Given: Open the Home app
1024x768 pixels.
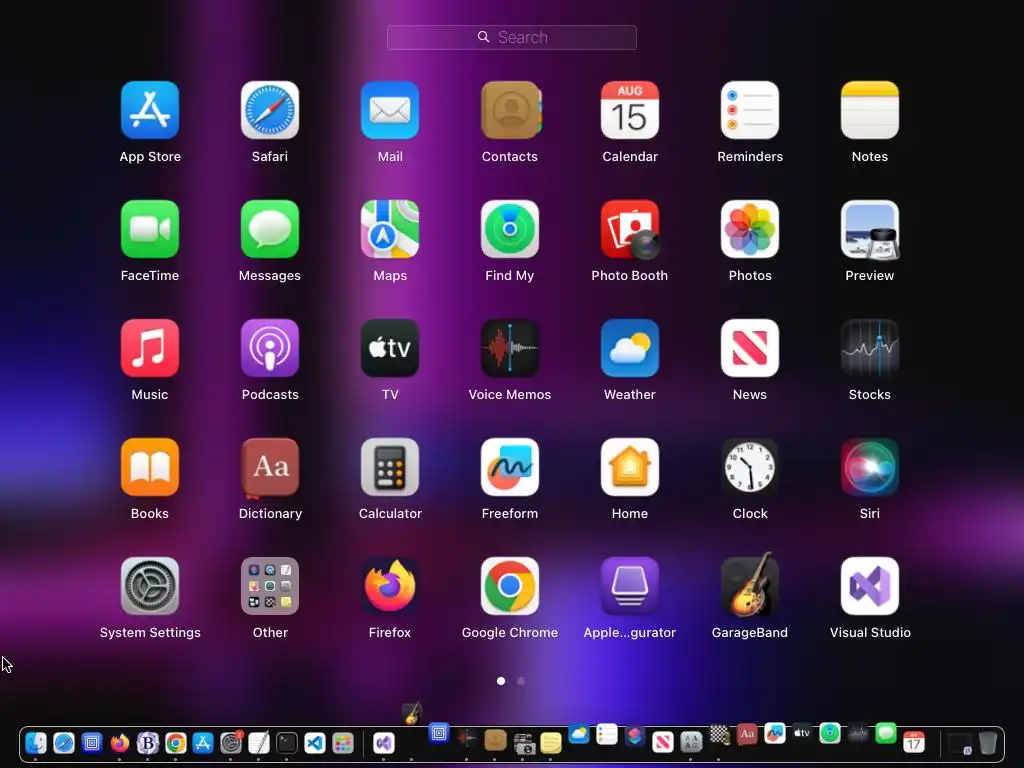Looking at the screenshot, I should click(x=630, y=467).
